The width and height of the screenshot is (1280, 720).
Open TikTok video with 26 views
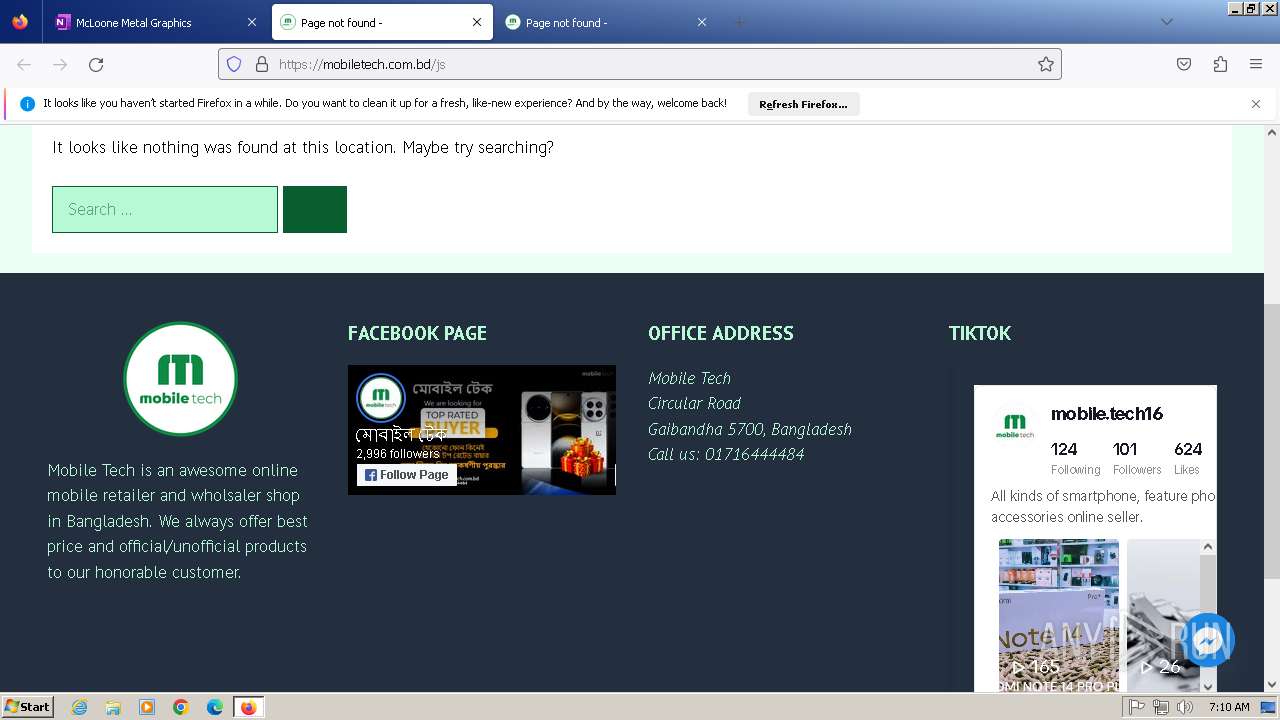pos(1164,615)
